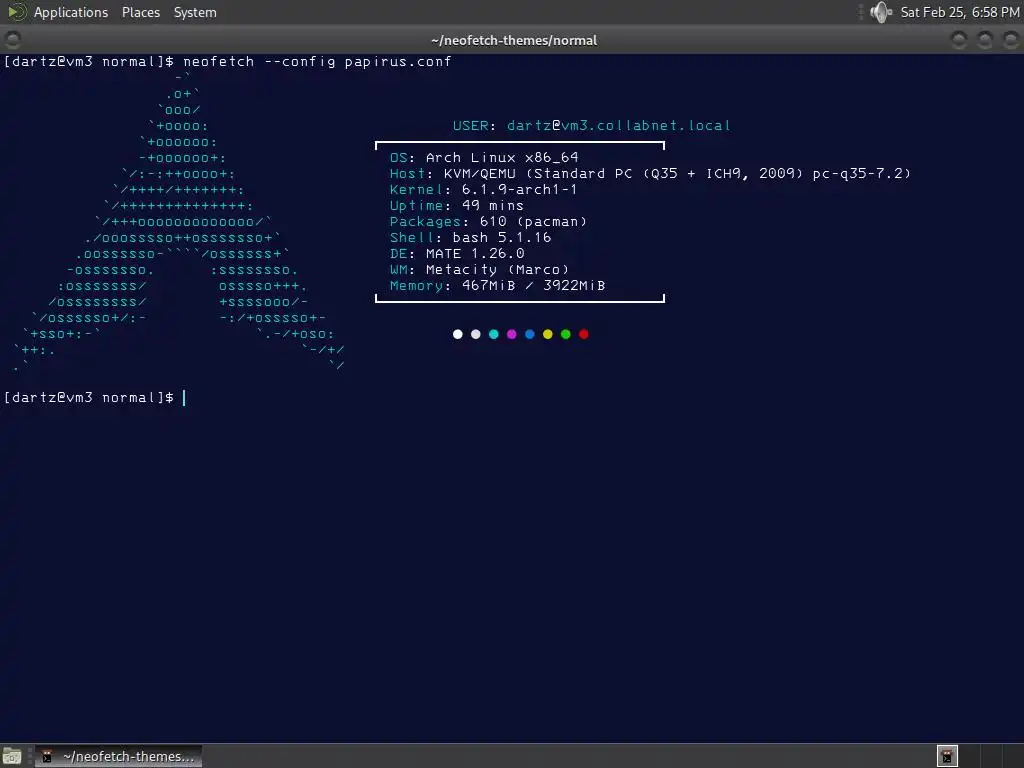Click the magenta color dot
1024x768 pixels.
pyautogui.click(x=511, y=334)
